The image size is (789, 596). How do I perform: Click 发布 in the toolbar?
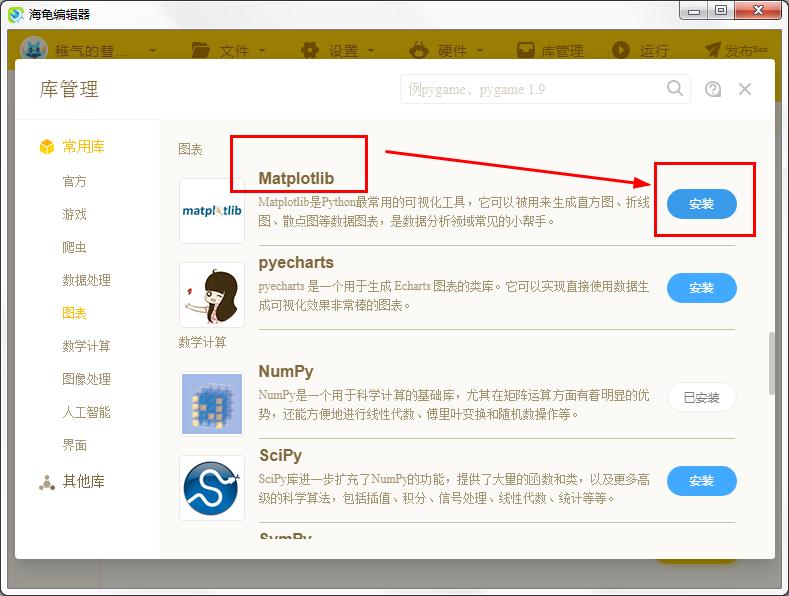coord(745,50)
